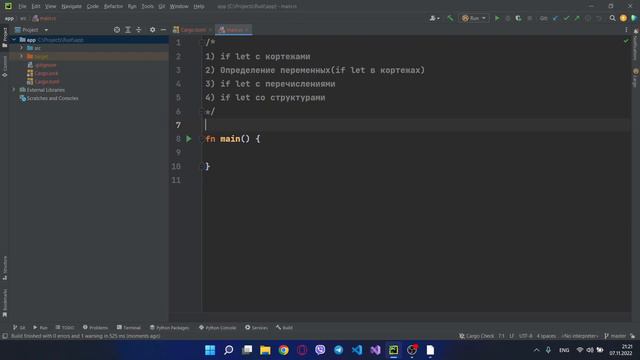This screenshot has width=640, height=360.
Task: Expand the src folder
Action: coord(22,48)
